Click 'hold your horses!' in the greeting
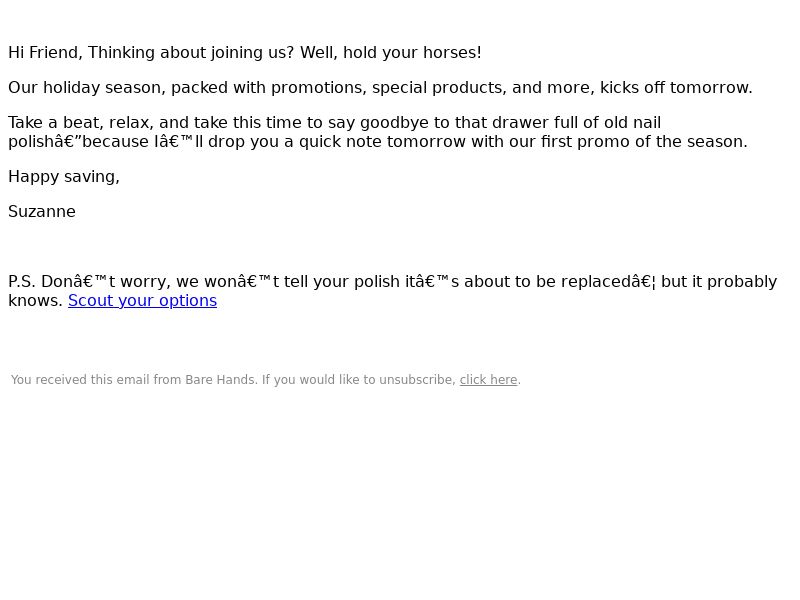800x600 pixels. [412, 53]
